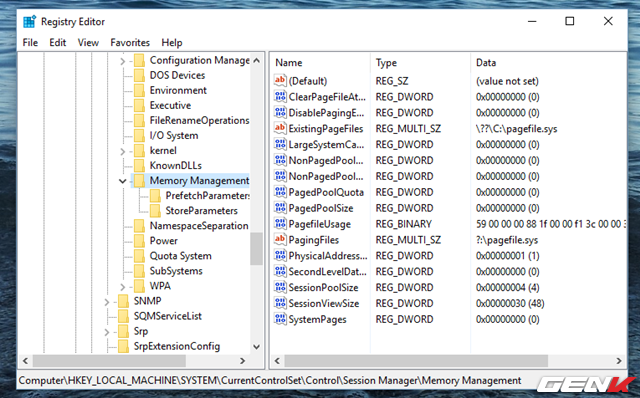Open the Favorites menu
The width and height of the screenshot is (640, 398).
click(x=130, y=42)
